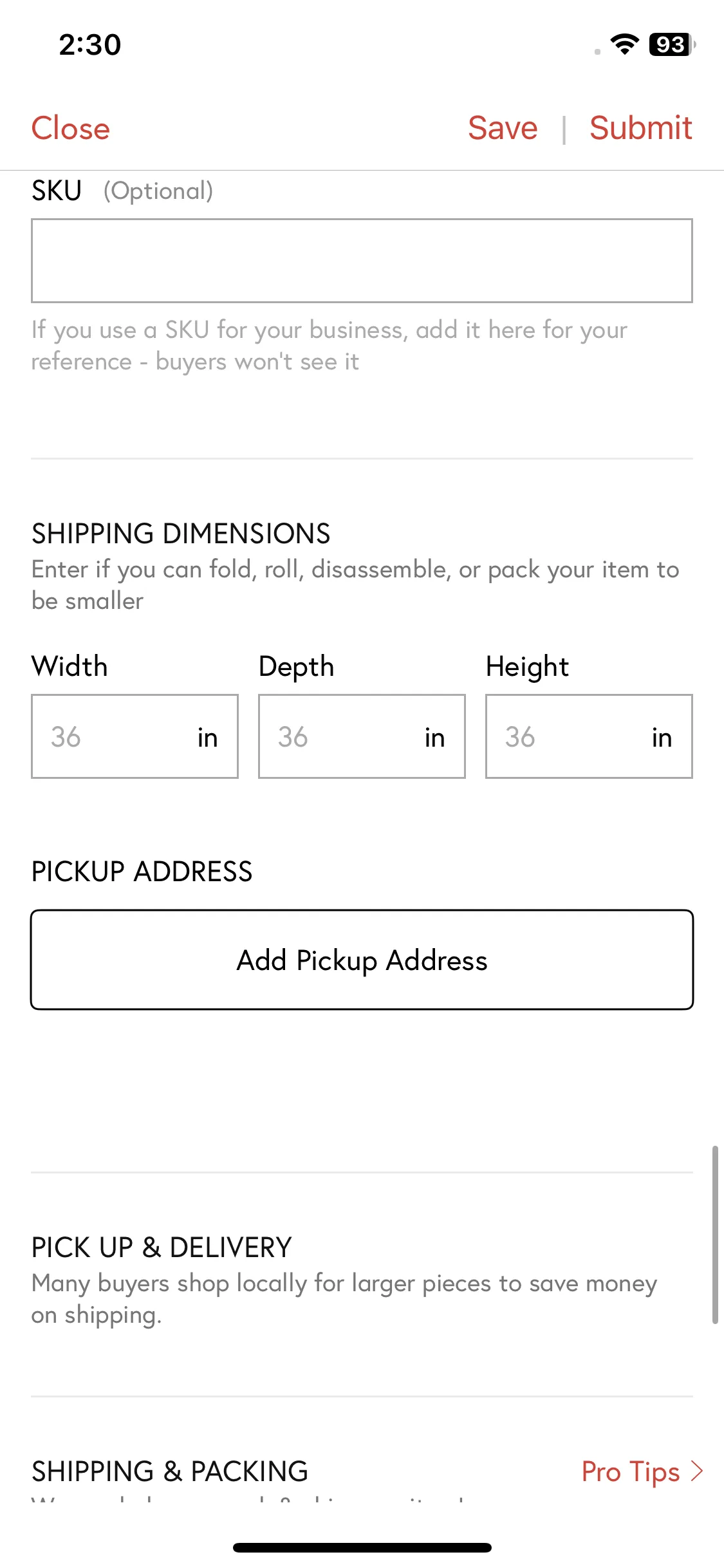
Task: Submit the listing
Action: tap(641, 128)
